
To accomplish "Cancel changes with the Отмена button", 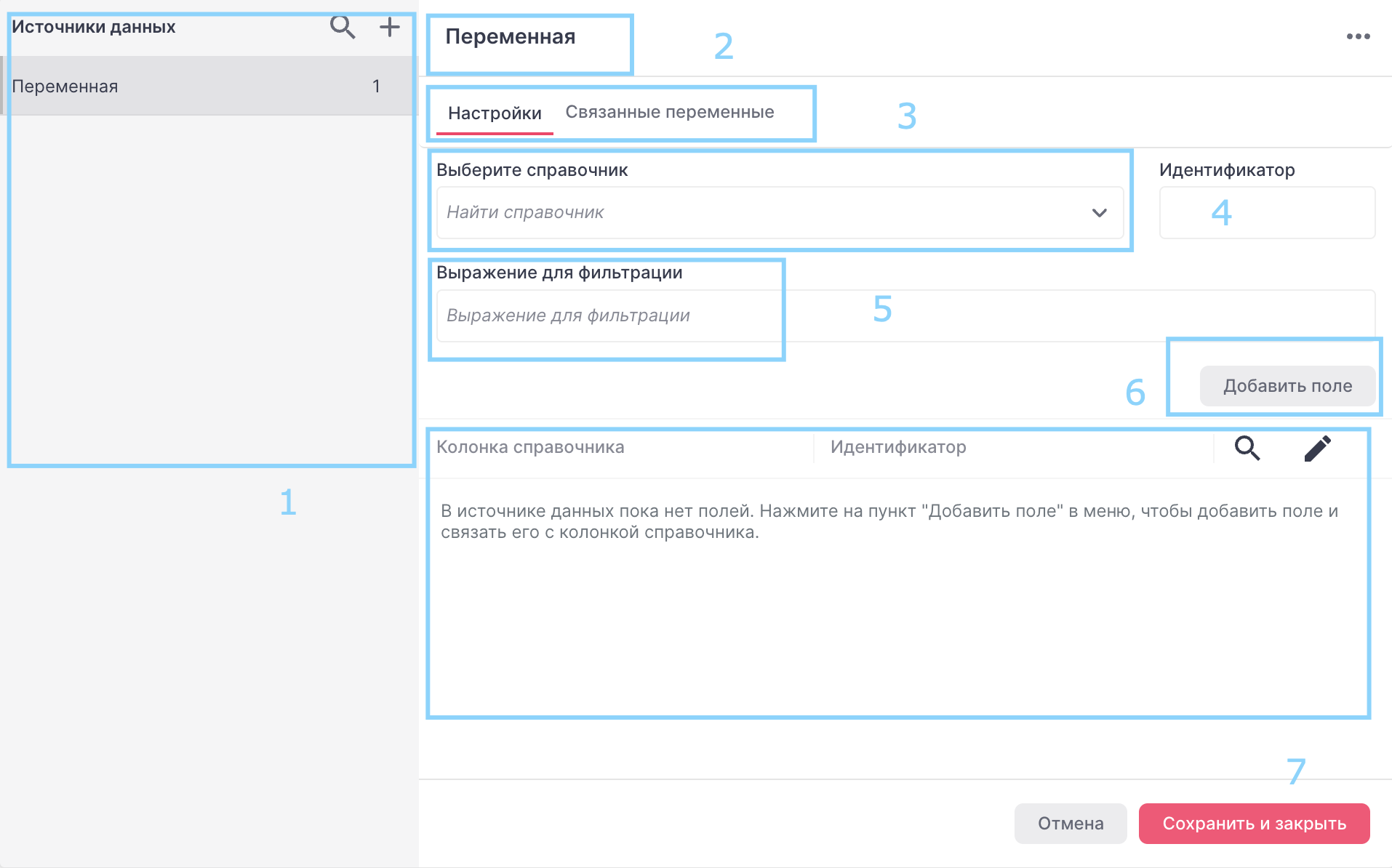I will (x=1070, y=824).
